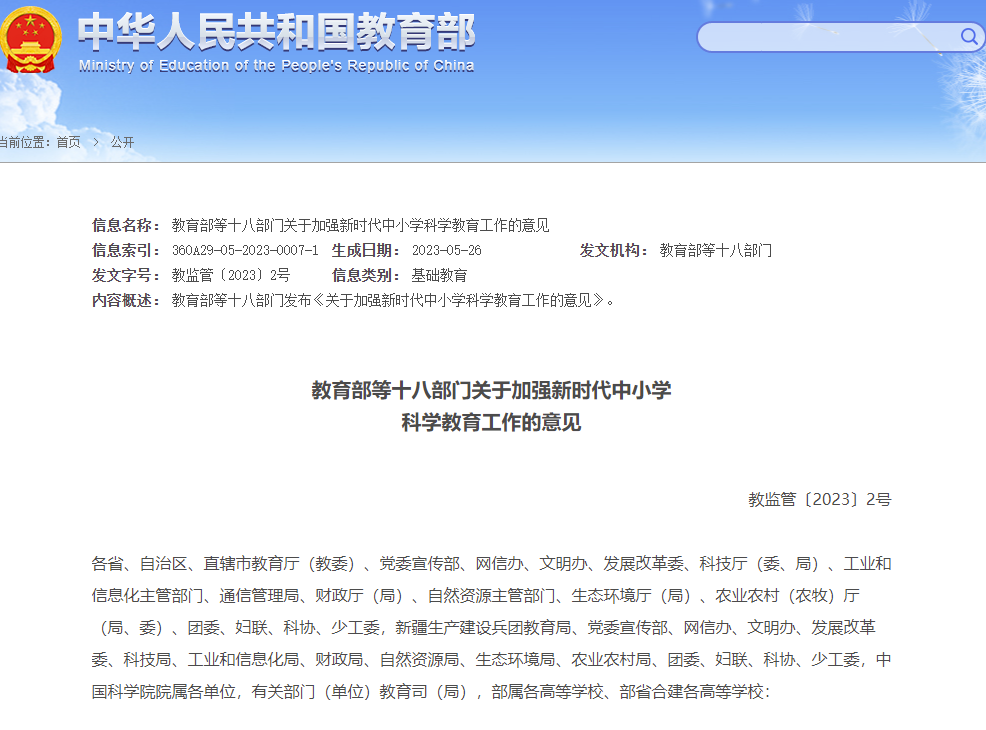Screen dimensions: 986x730
Task: Click the 当前位置 label
Action: [24, 142]
